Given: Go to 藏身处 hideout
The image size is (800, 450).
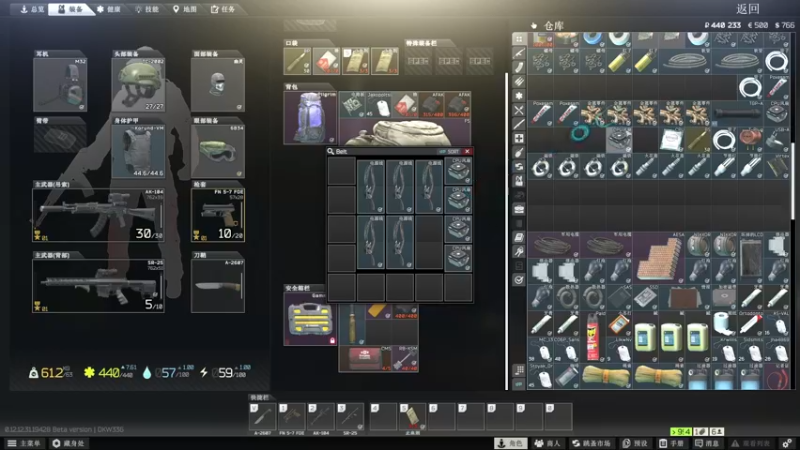Looking at the screenshot, I should pos(68,443).
